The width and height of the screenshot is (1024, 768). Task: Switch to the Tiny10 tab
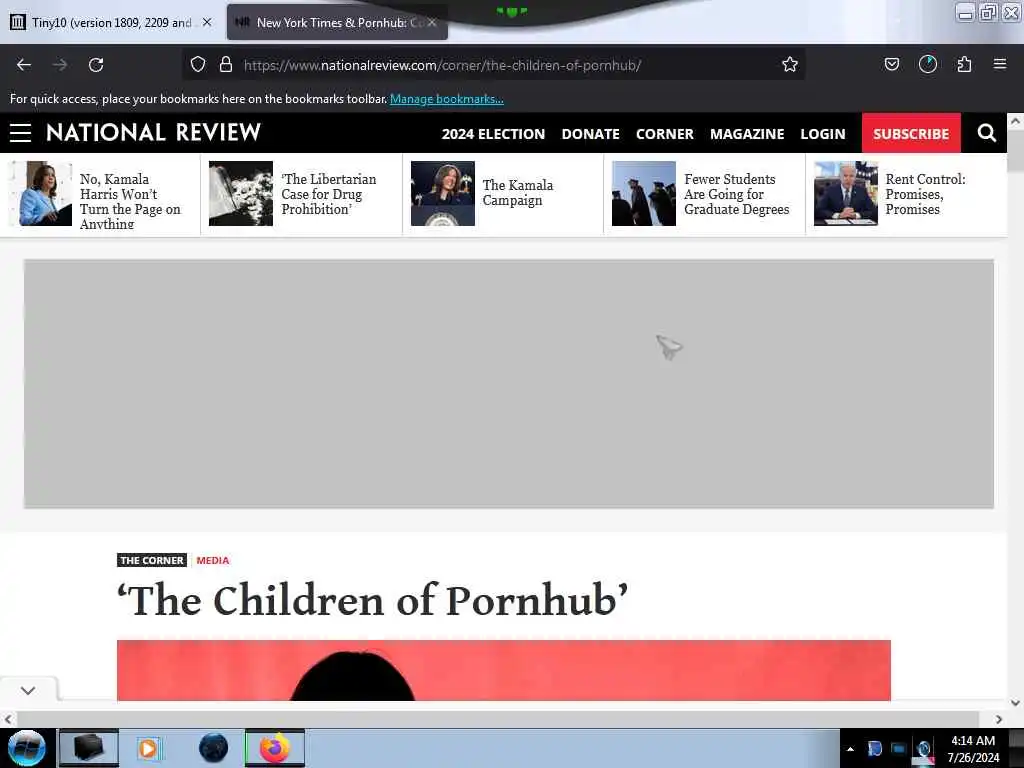point(111,22)
